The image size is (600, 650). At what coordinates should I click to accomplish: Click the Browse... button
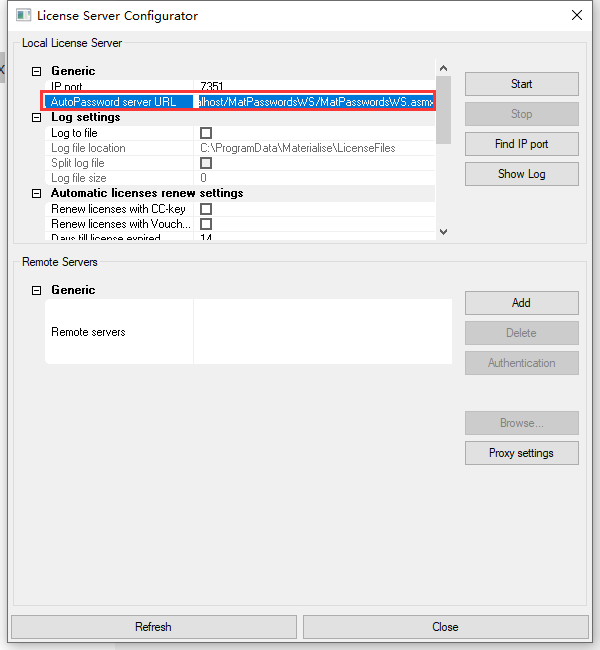522,423
